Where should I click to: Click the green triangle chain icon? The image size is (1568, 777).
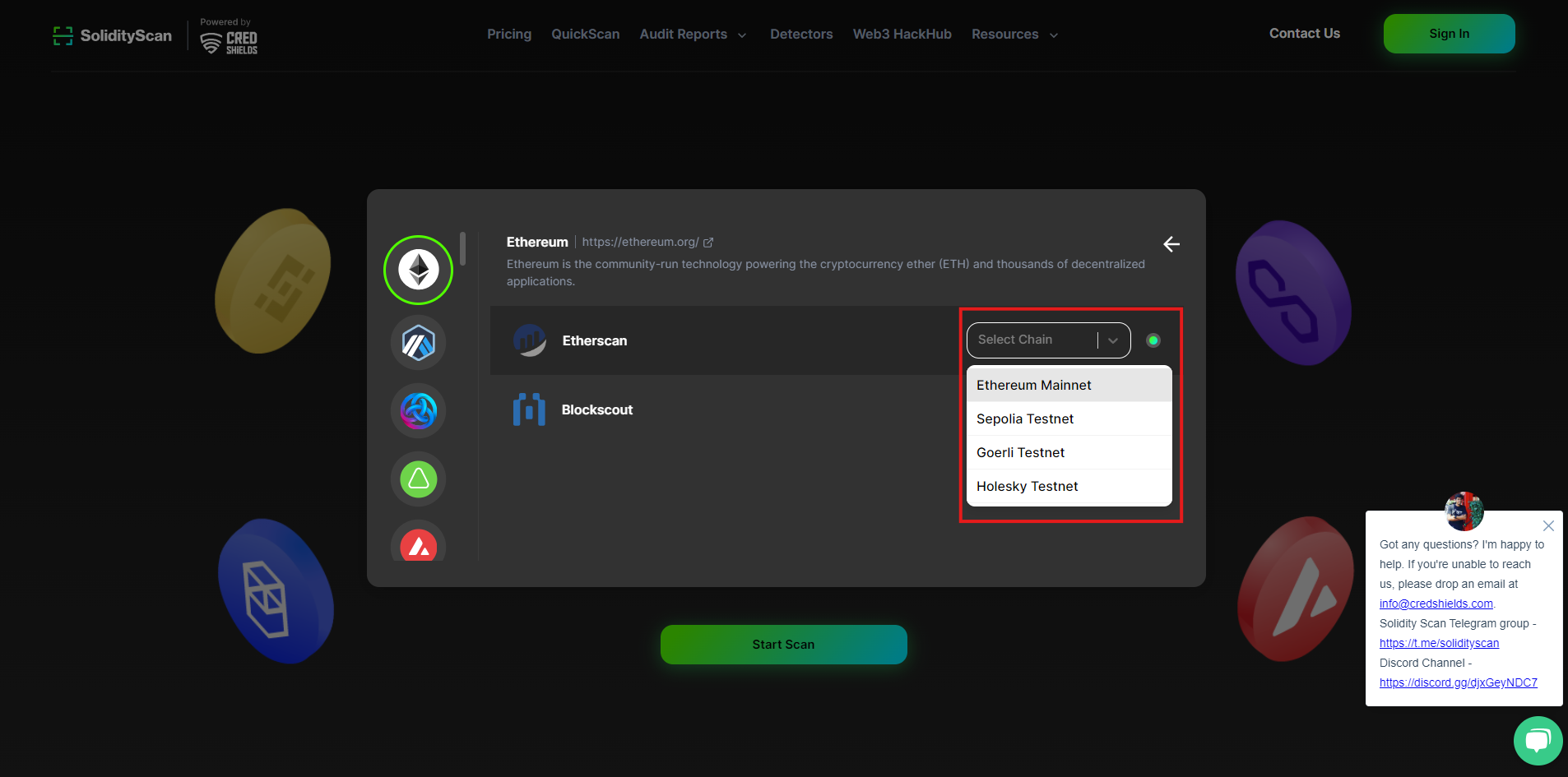coord(418,479)
